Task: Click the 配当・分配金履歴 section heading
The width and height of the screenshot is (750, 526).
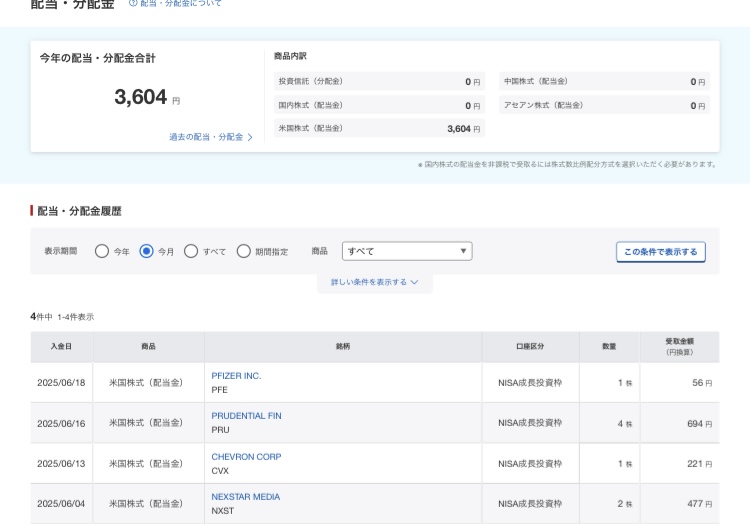Action: pos(79,211)
